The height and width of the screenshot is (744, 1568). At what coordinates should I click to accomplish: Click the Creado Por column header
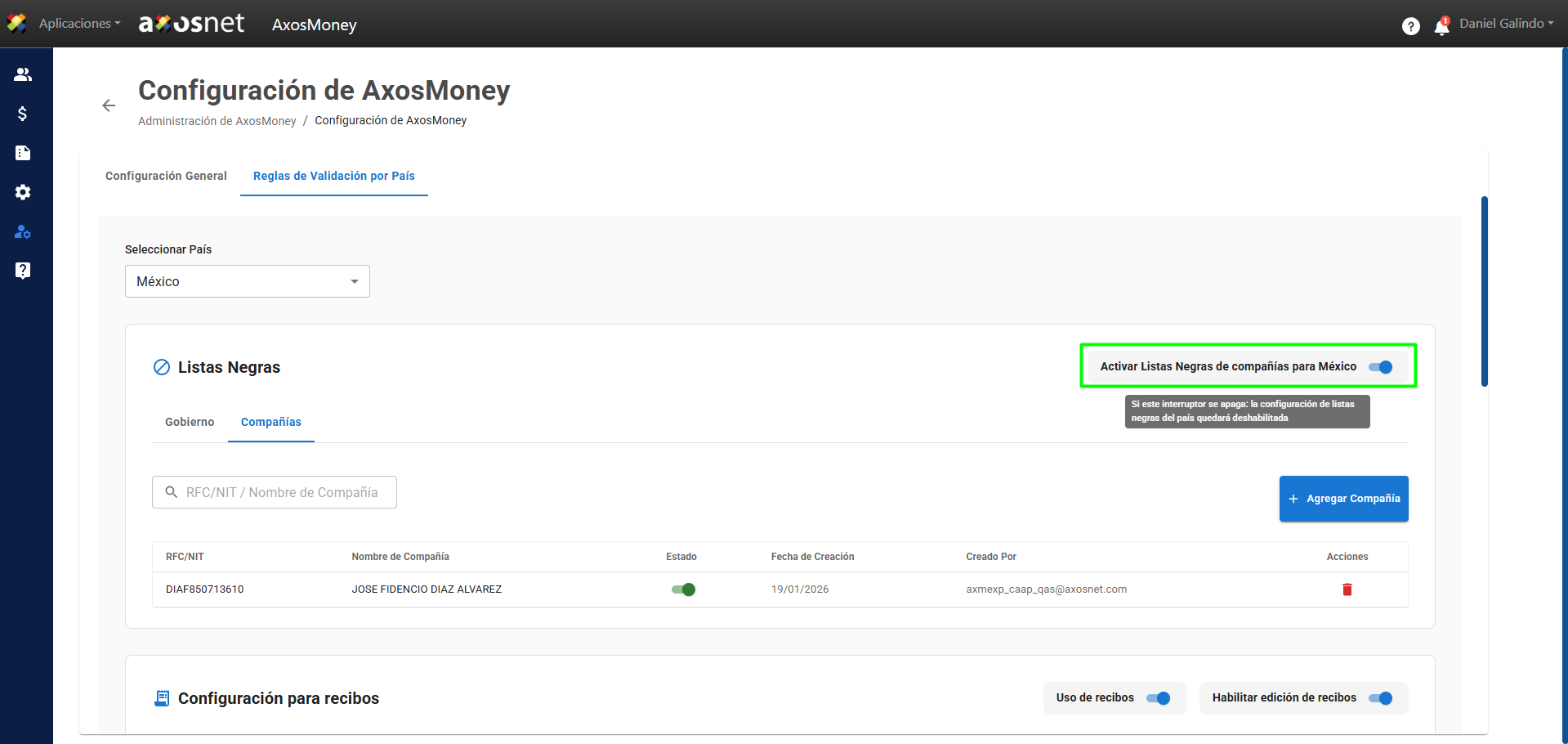pyautogui.click(x=991, y=557)
